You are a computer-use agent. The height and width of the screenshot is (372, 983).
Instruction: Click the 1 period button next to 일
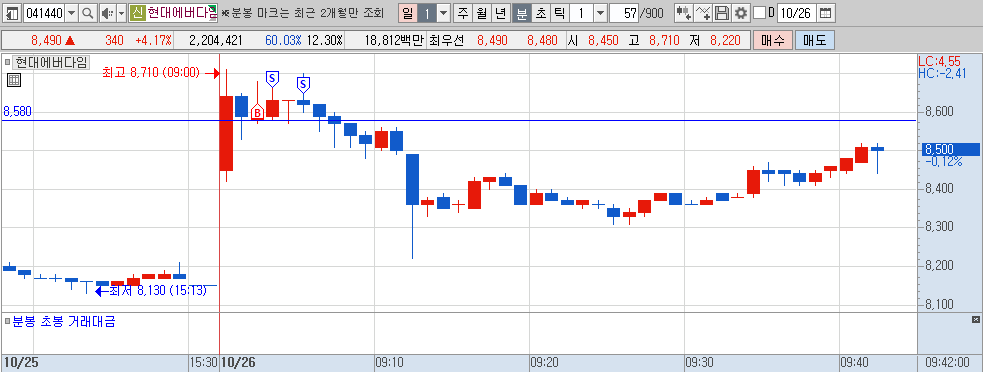(426, 13)
